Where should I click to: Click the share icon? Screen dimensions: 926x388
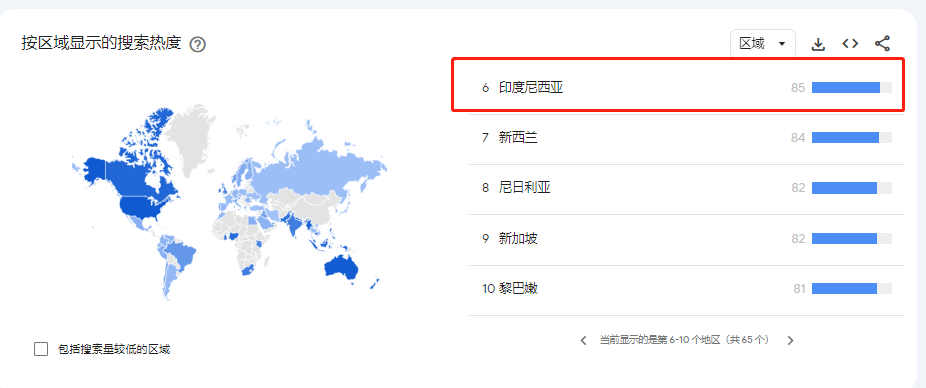(x=882, y=44)
